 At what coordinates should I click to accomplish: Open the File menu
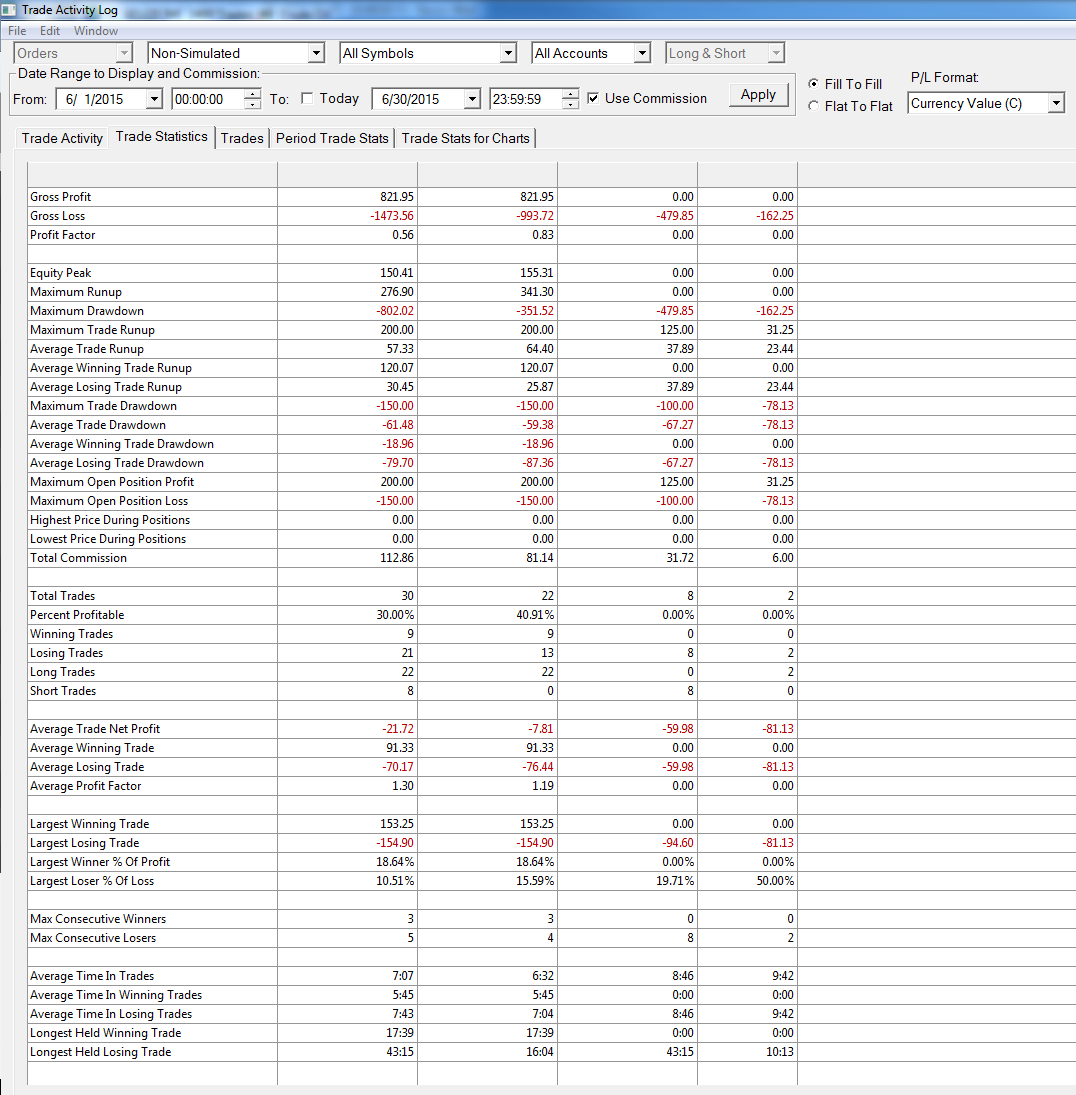pos(17,31)
